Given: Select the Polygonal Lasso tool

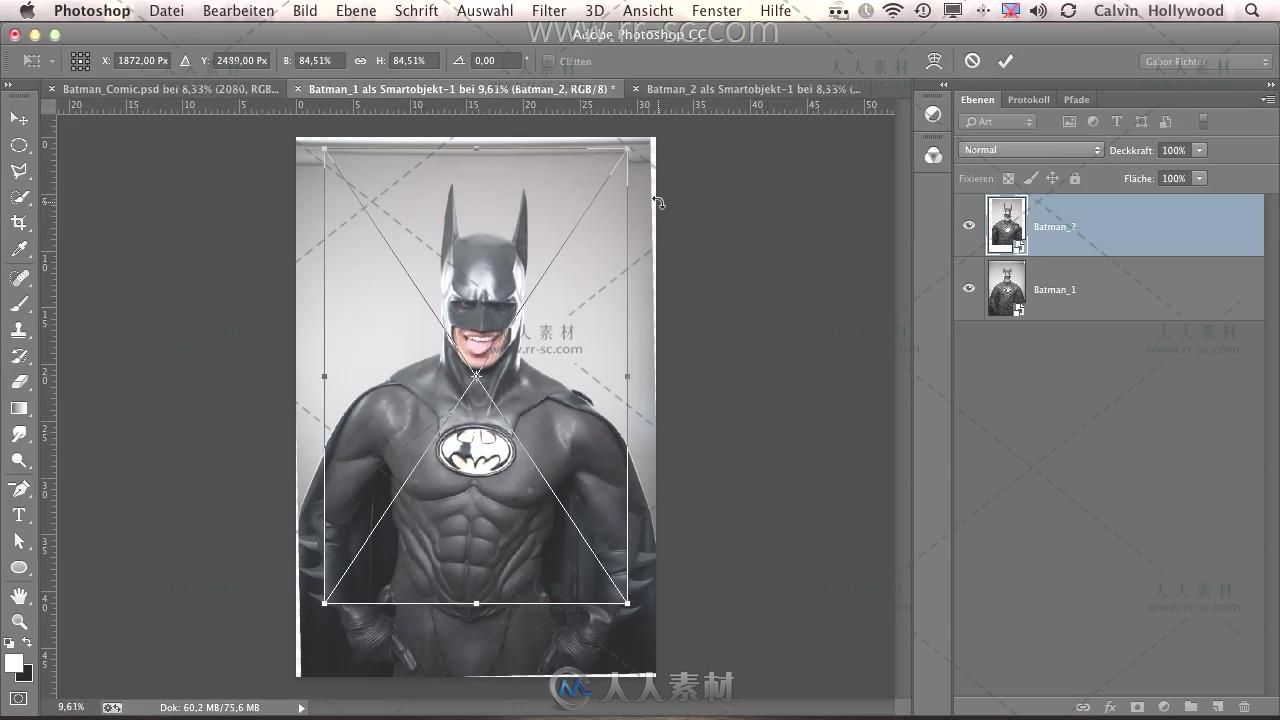Looking at the screenshot, I should (x=19, y=171).
